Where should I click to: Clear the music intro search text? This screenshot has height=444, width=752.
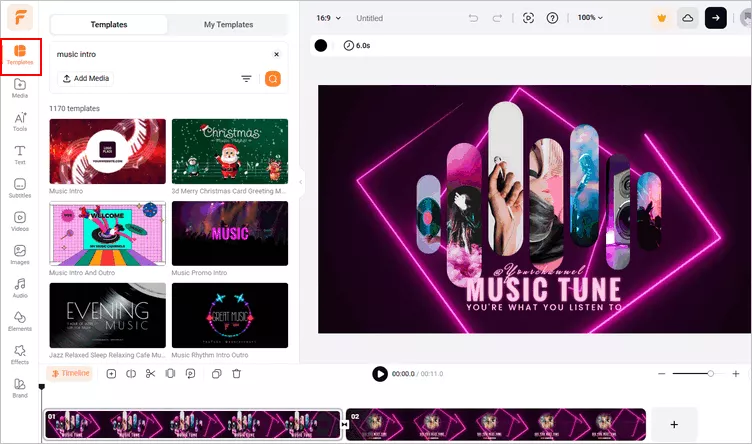(276, 54)
